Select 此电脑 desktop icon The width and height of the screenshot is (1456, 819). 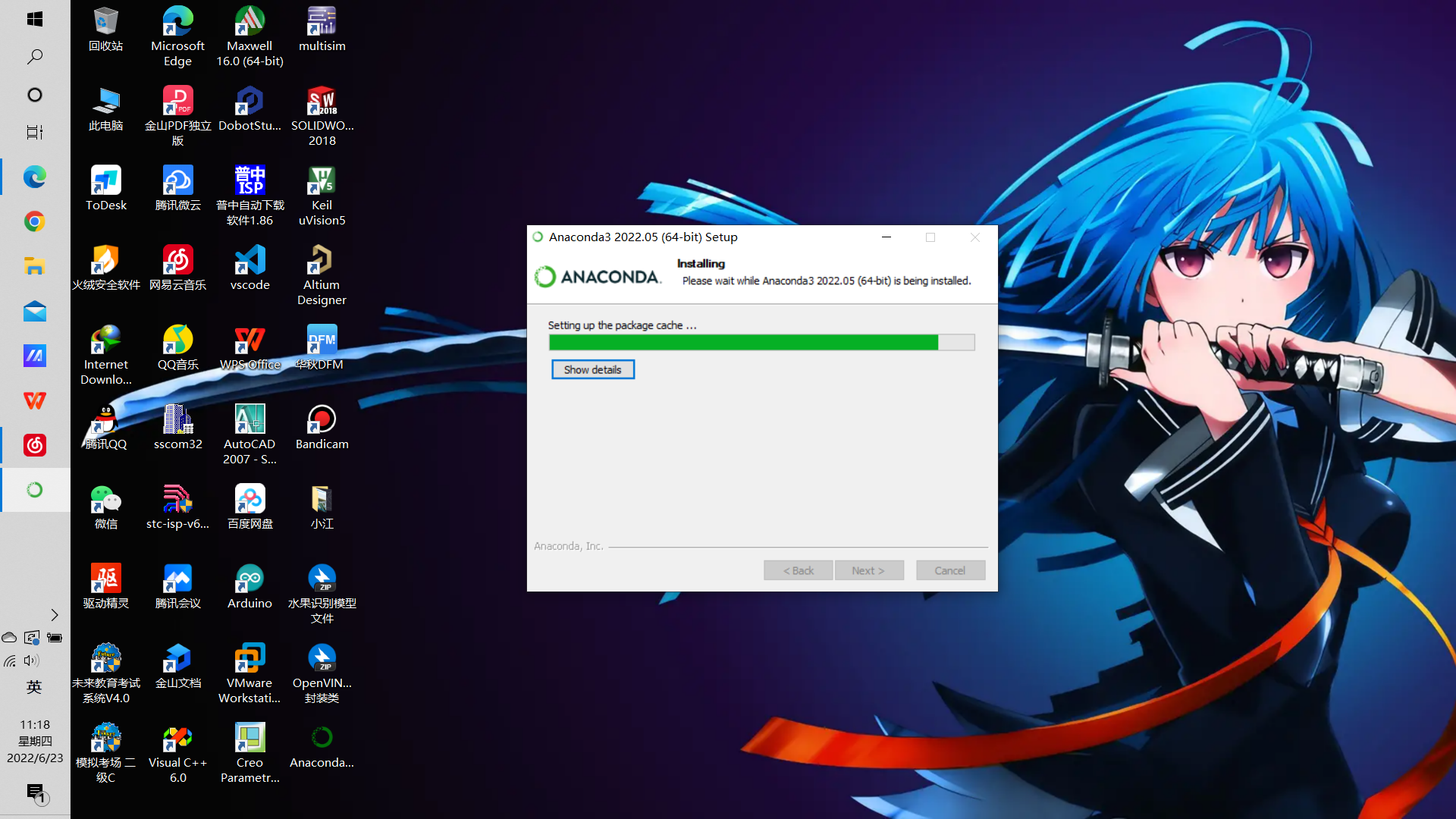[106, 110]
